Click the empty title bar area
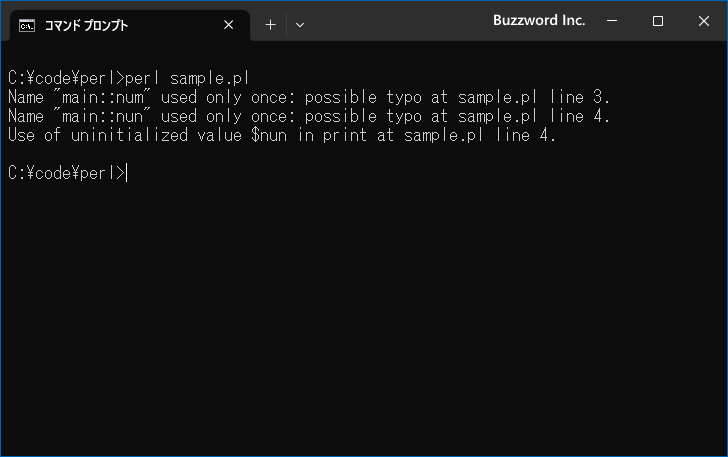The width and height of the screenshot is (728, 457). (x=395, y=23)
